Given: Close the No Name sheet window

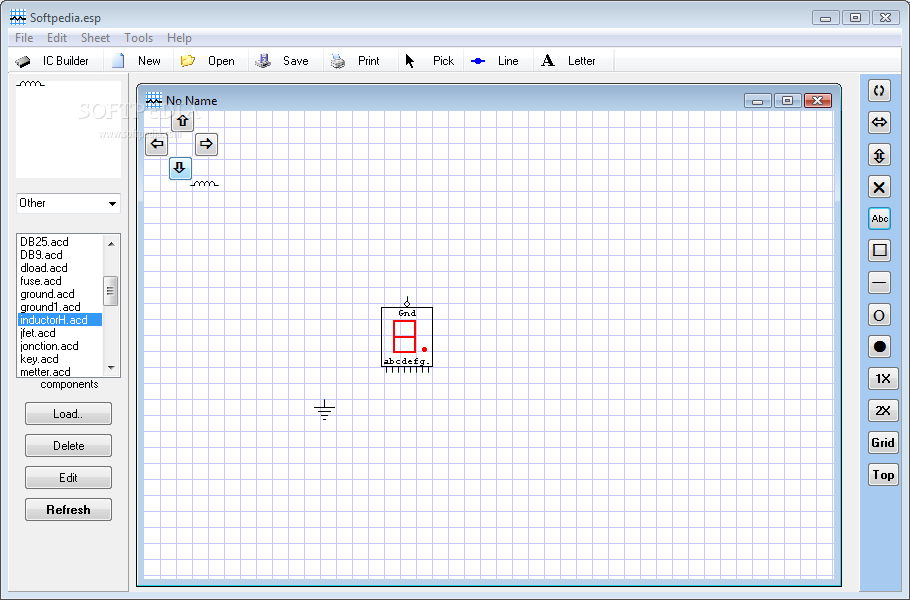Looking at the screenshot, I should (818, 101).
